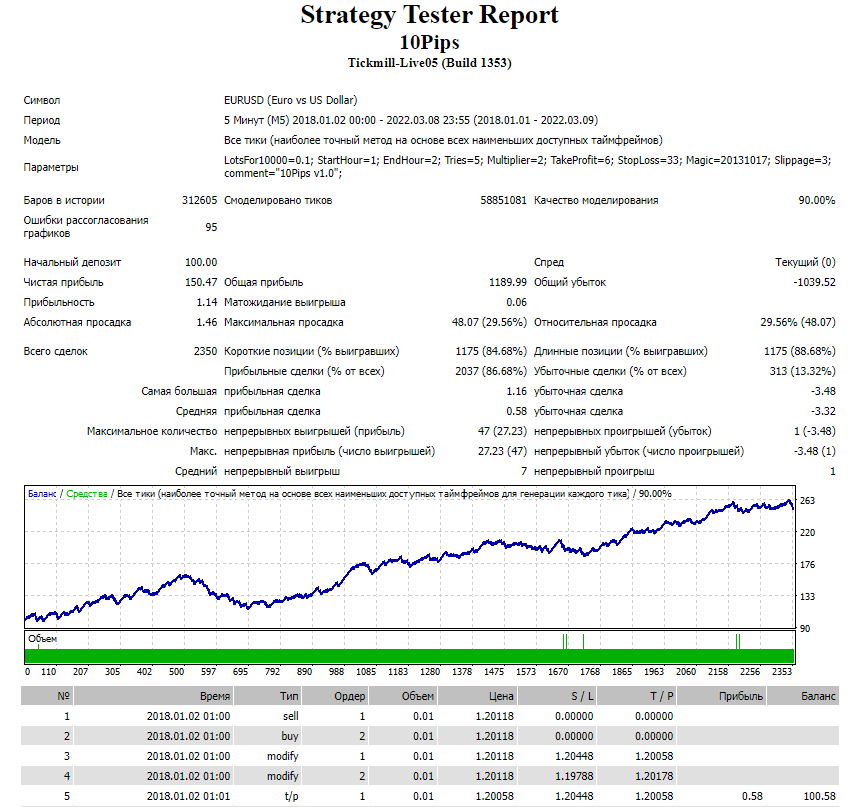
Task: Click the "Время" column header
Action: click(214, 696)
